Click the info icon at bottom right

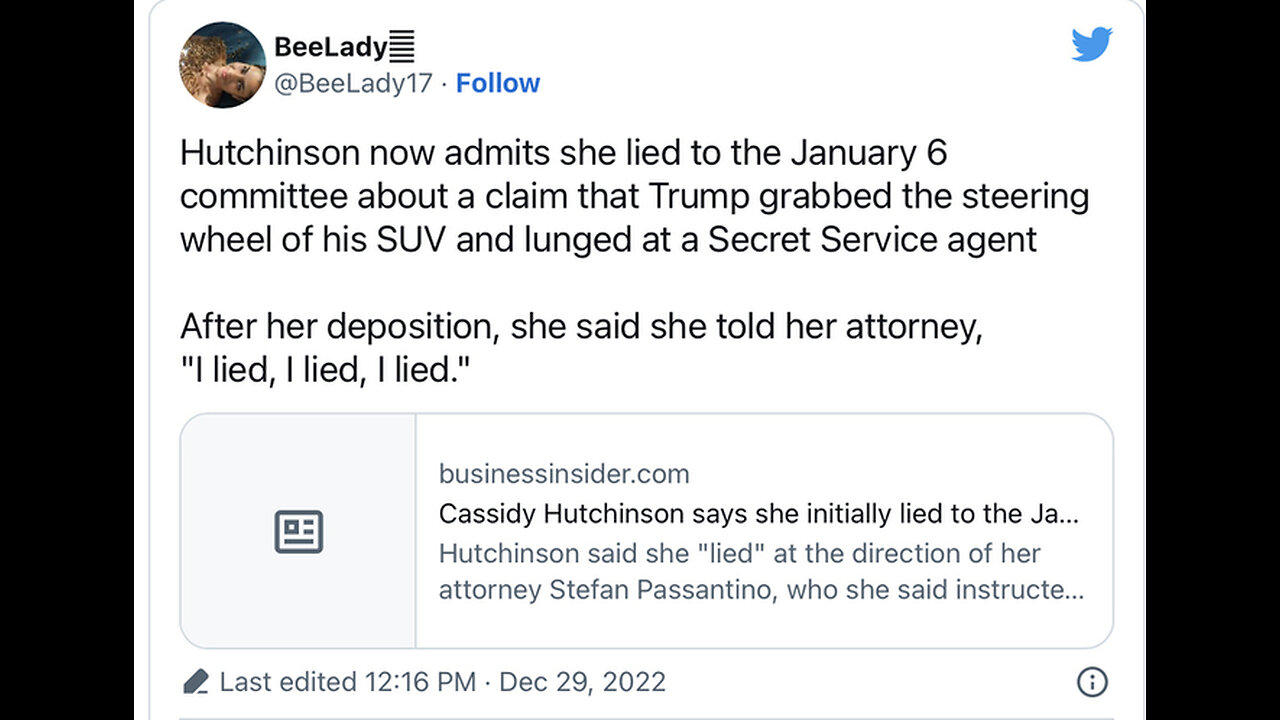(x=1094, y=681)
